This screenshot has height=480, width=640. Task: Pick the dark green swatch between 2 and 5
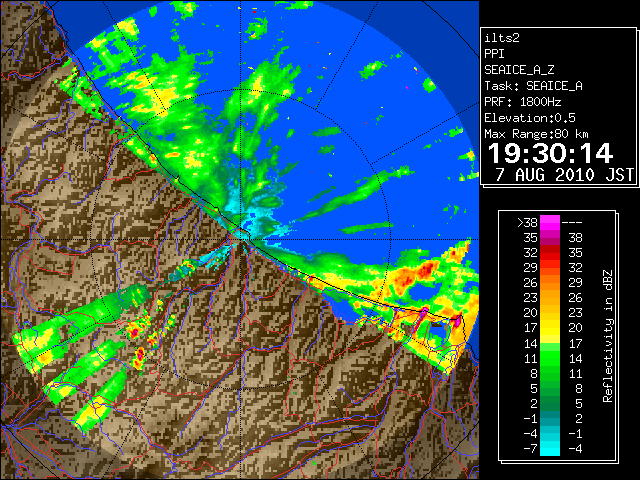[550, 403]
